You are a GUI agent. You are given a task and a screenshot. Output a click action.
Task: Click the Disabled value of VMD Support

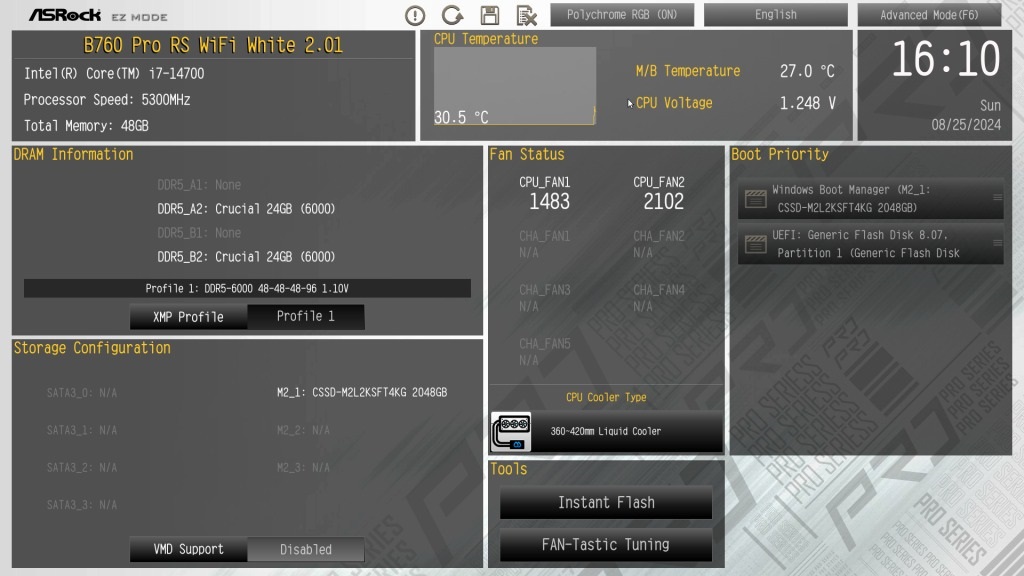point(306,549)
